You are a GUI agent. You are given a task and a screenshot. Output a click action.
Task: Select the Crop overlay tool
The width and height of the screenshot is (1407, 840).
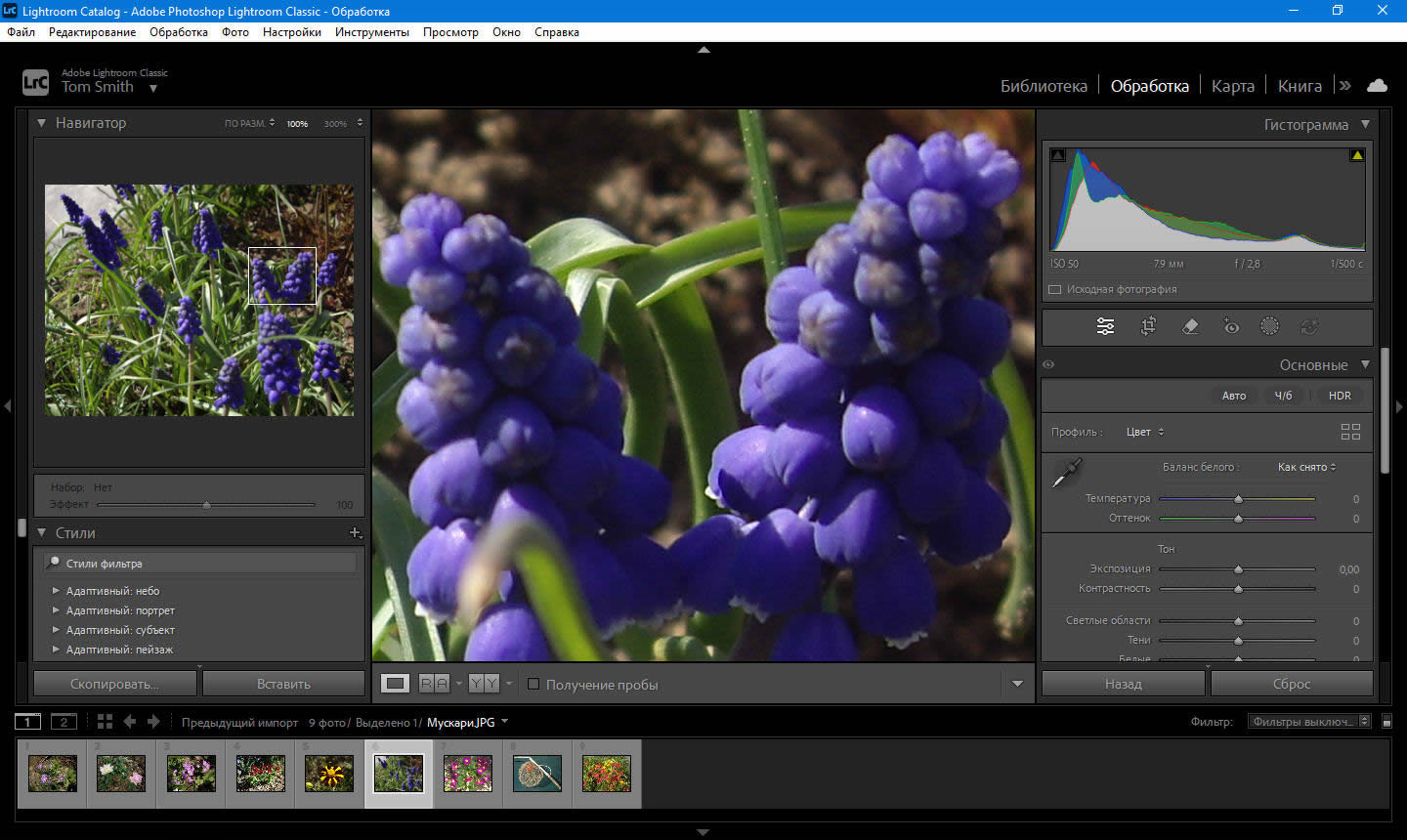pos(1148,327)
